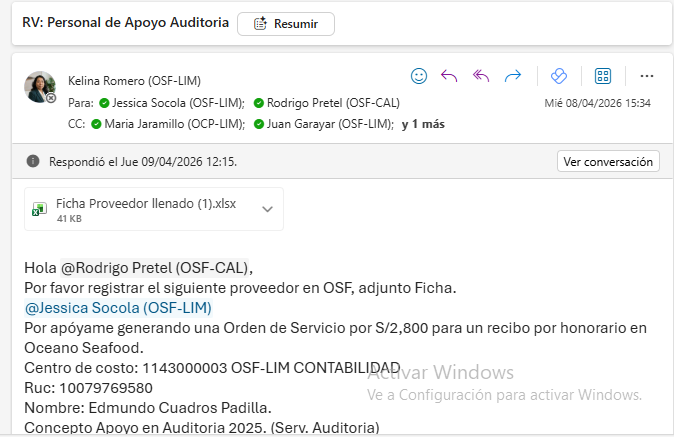Open the Viva/Copilot insights icon

point(560,76)
